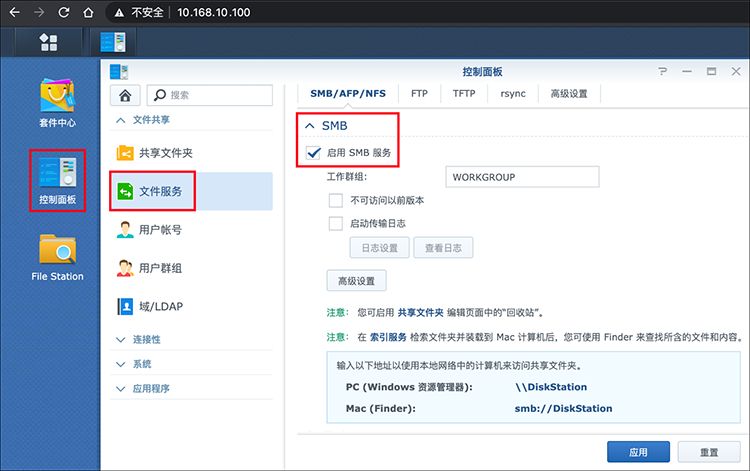The image size is (750, 471).
Task: Click the 域/LDAP directory icon
Action: pos(125,306)
